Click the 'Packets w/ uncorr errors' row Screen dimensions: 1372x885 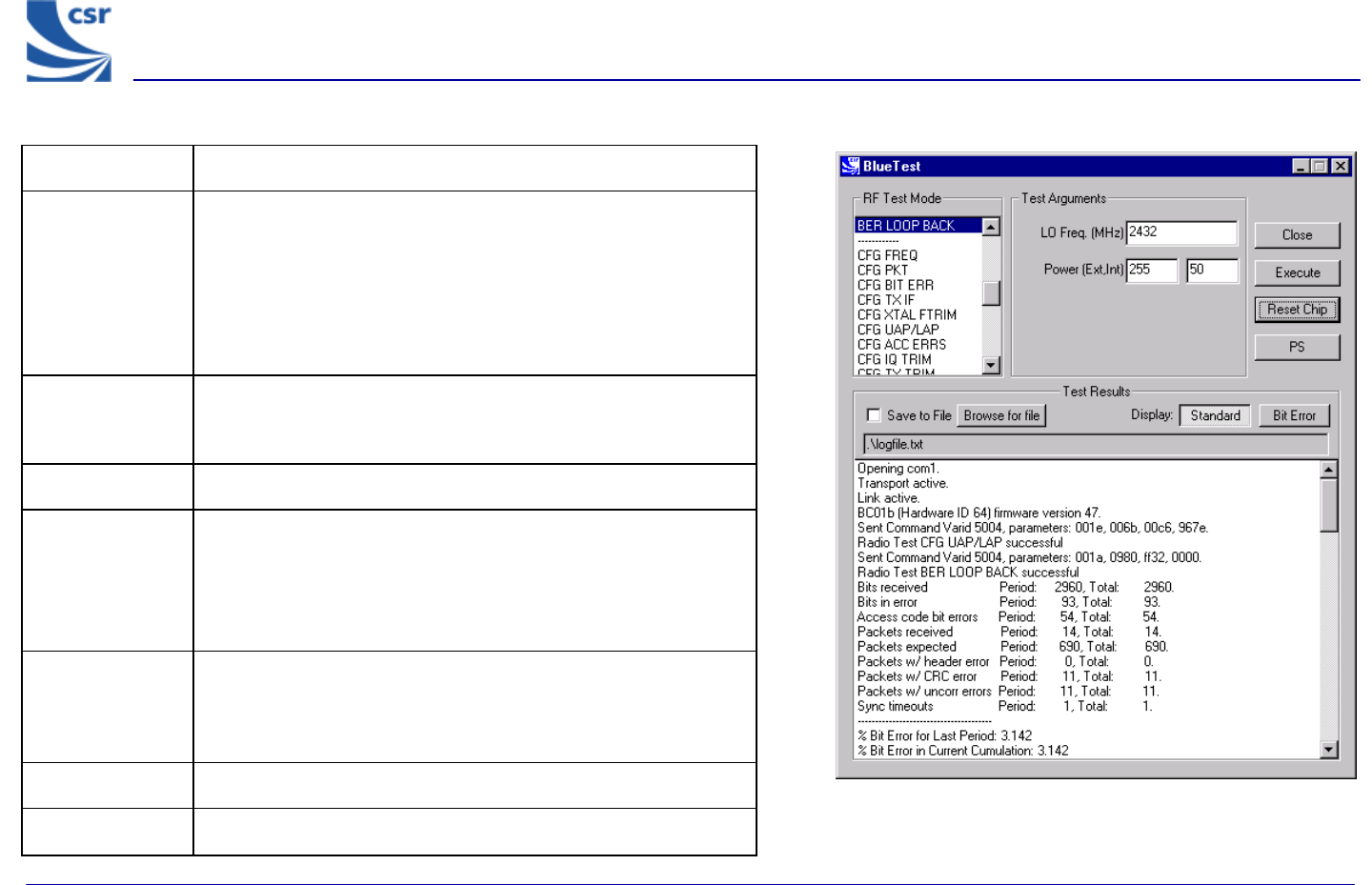coord(1008,692)
